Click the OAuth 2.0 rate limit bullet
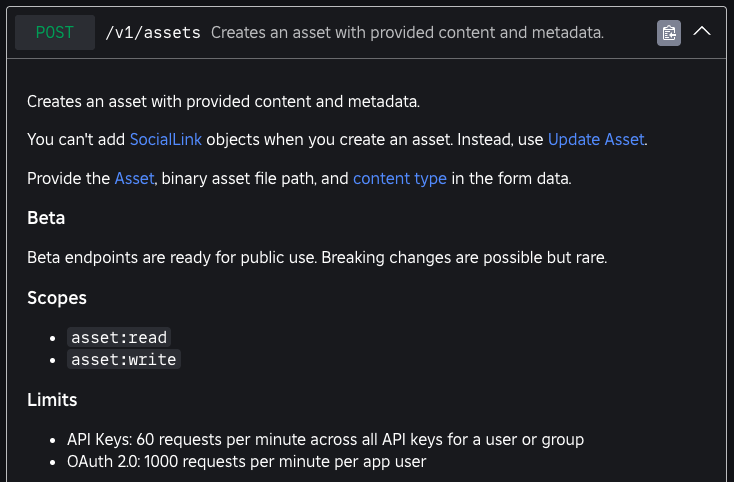Screen dimensions: 734x482 pyautogui.click(x=246, y=461)
